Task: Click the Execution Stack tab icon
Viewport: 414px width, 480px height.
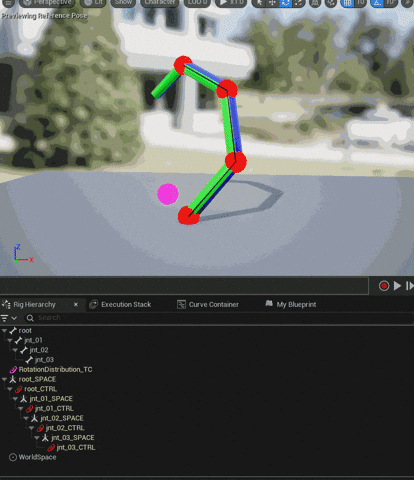Action: click(x=94, y=304)
